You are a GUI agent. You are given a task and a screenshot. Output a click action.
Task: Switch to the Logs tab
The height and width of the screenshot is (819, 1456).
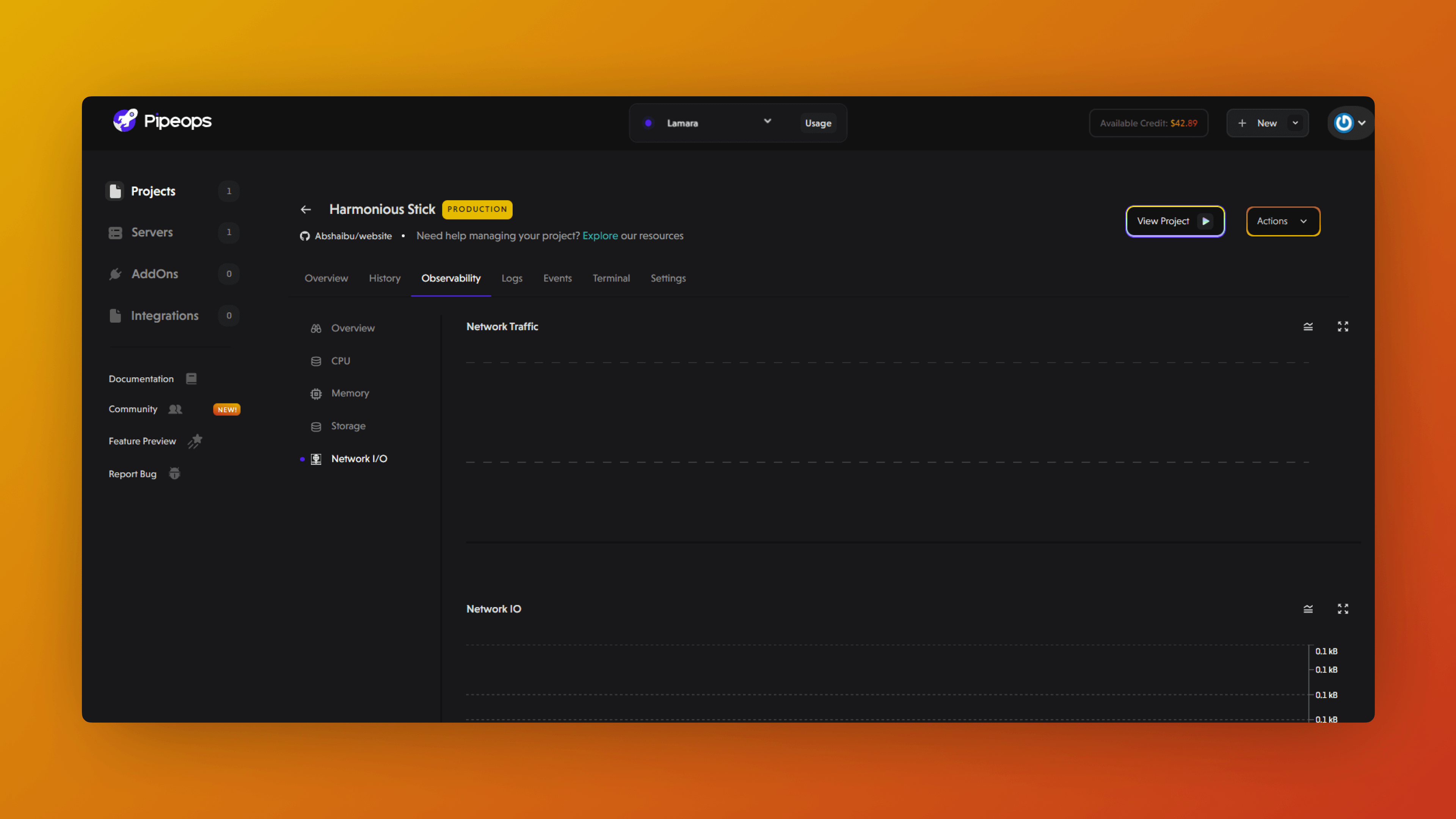[x=512, y=278]
